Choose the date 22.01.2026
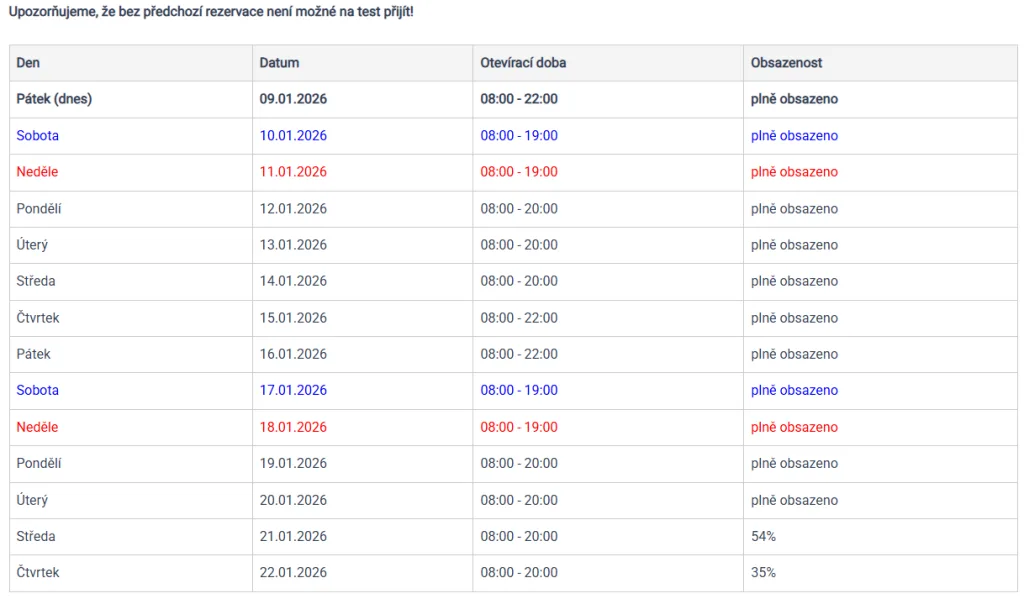 [293, 573]
